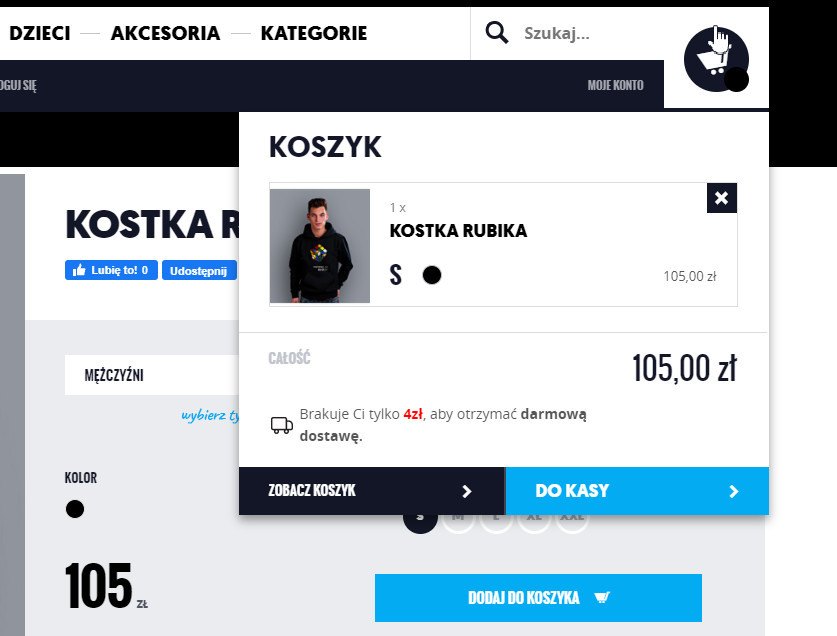The height and width of the screenshot is (636, 837).
Task: Open the shopping cart icon in header
Action: tap(716, 59)
